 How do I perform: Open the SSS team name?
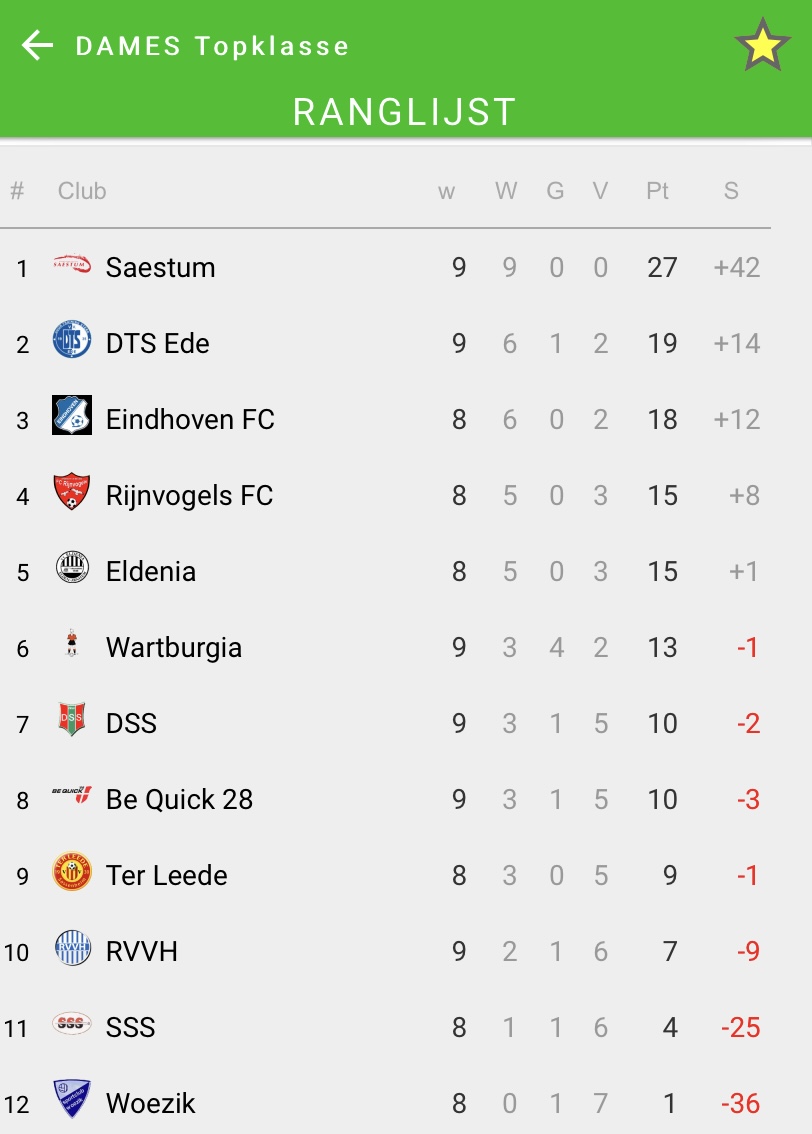(130, 1028)
